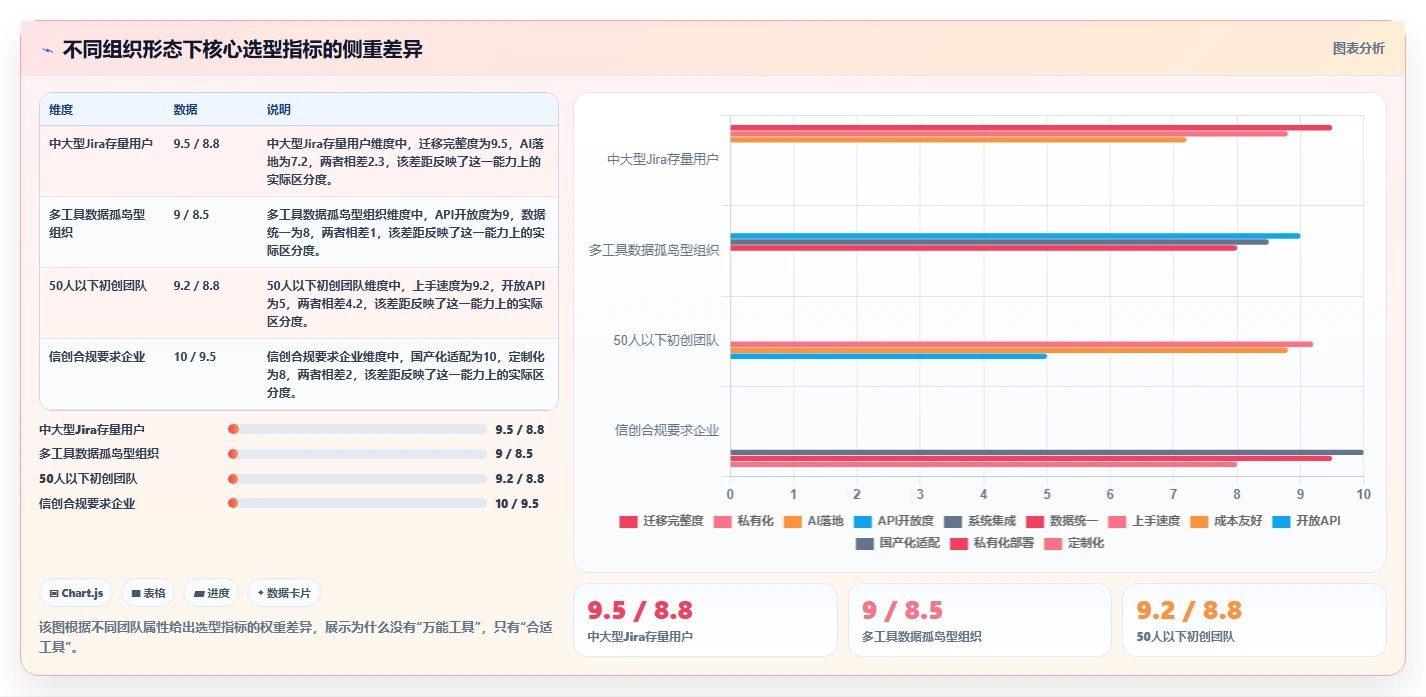Image resolution: width=1426 pixels, height=697 pixels.
Task: Toggle the 成本友好 legend item
Action: coord(1226,521)
